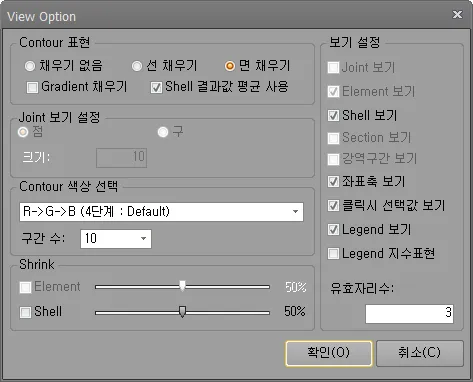Click the Shell slider 50% value

(295, 311)
